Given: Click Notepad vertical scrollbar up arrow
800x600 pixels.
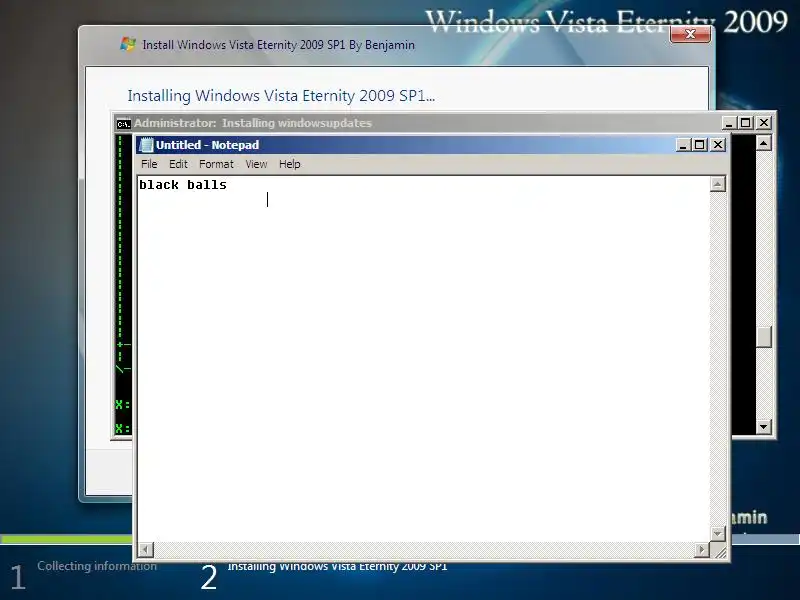Looking at the screenshot, I should coord(717,184).
